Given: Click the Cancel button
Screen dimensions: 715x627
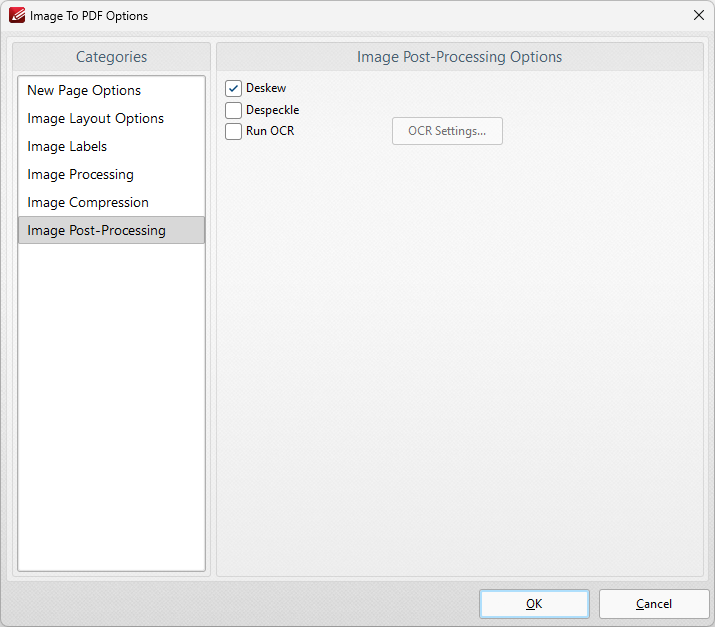Looking at the screenshot, I should pos(654,604).
